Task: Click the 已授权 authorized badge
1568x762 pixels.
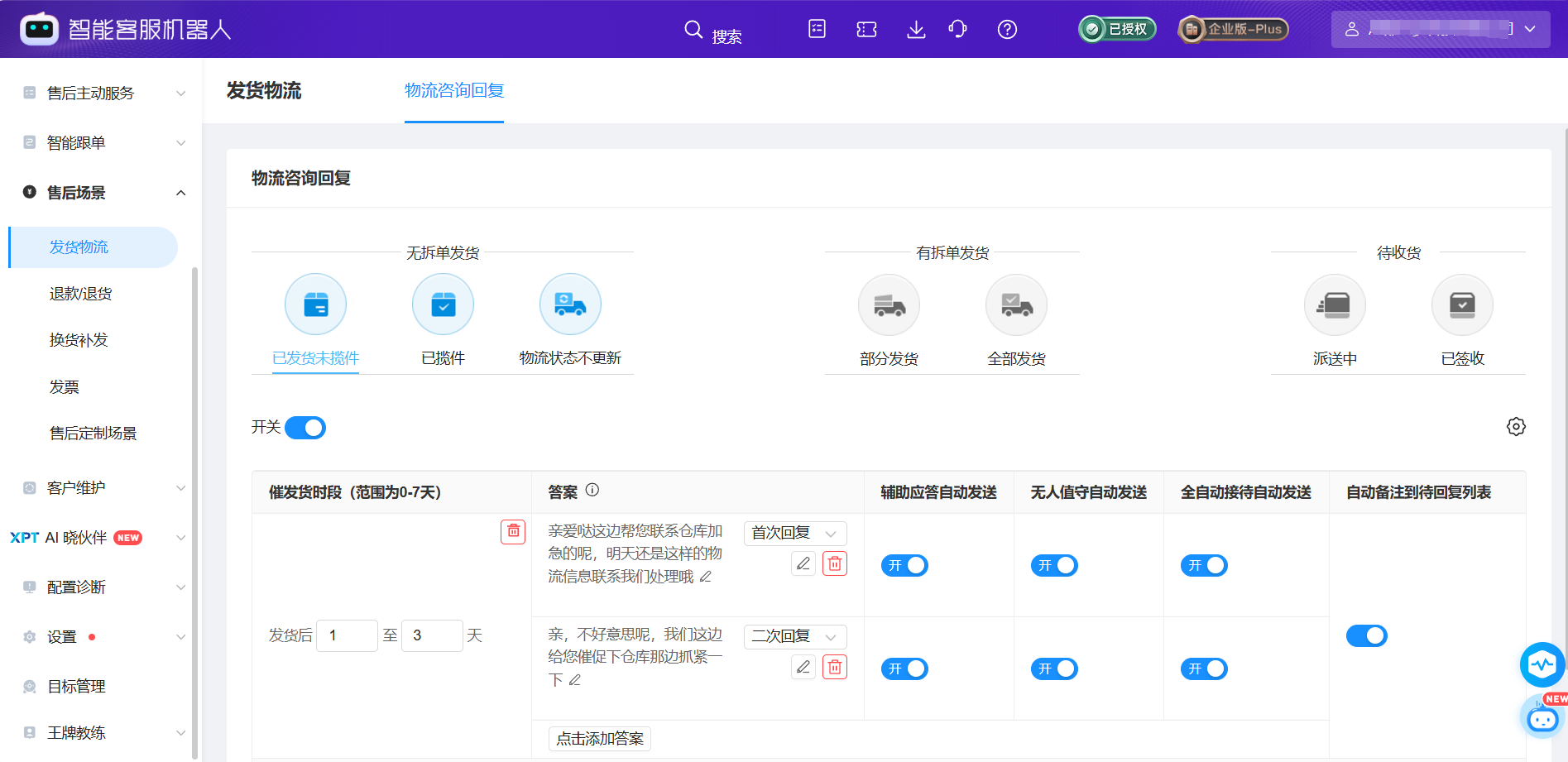Action: (x=1117, y=29)
